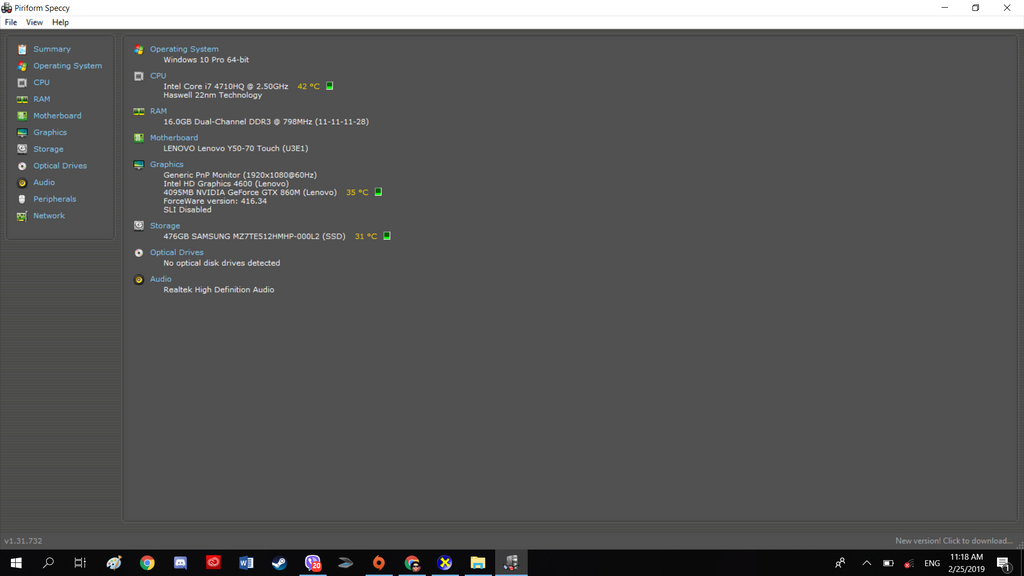Show hidden system tray icons
The height and width of the screenshot is (576, 1024).
pyautogui.click(x=867, y=563)
